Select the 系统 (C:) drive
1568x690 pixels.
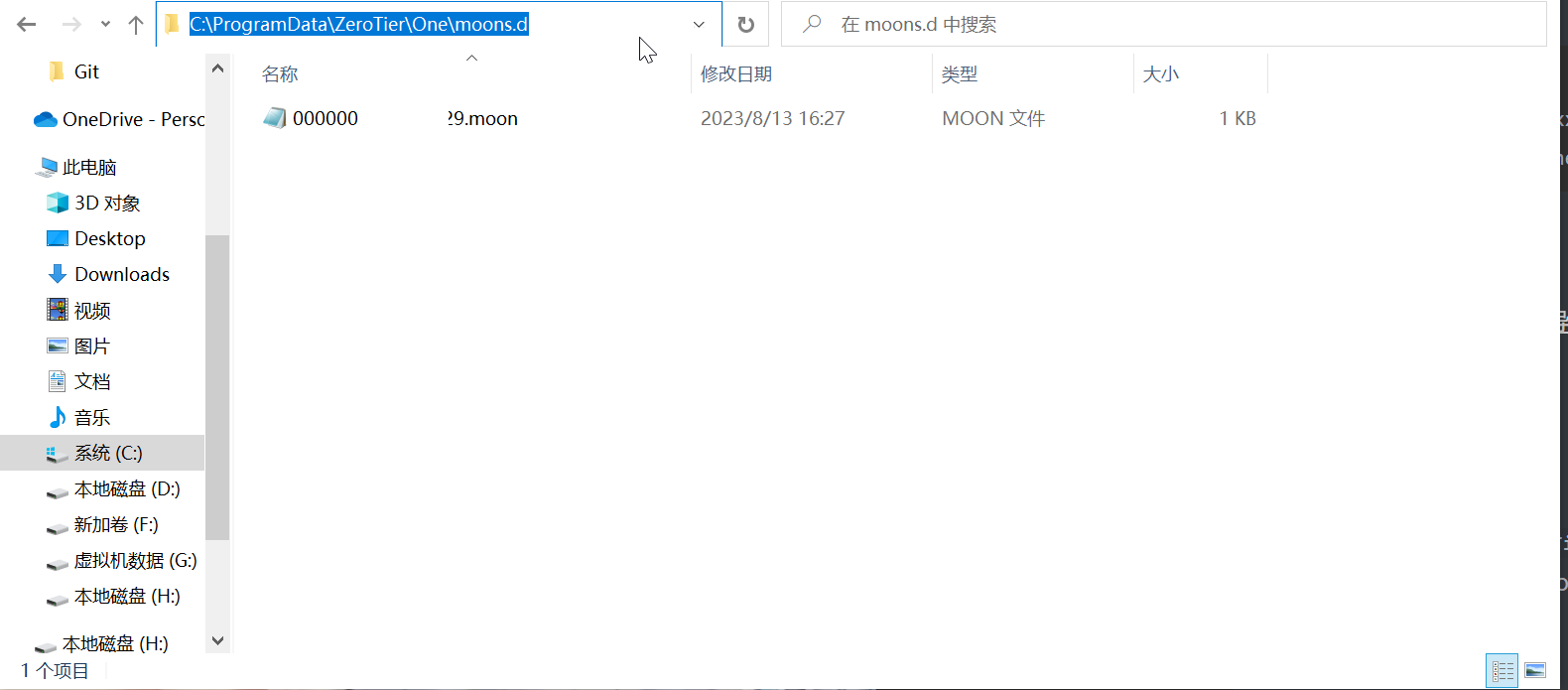[x=102, y=453]
